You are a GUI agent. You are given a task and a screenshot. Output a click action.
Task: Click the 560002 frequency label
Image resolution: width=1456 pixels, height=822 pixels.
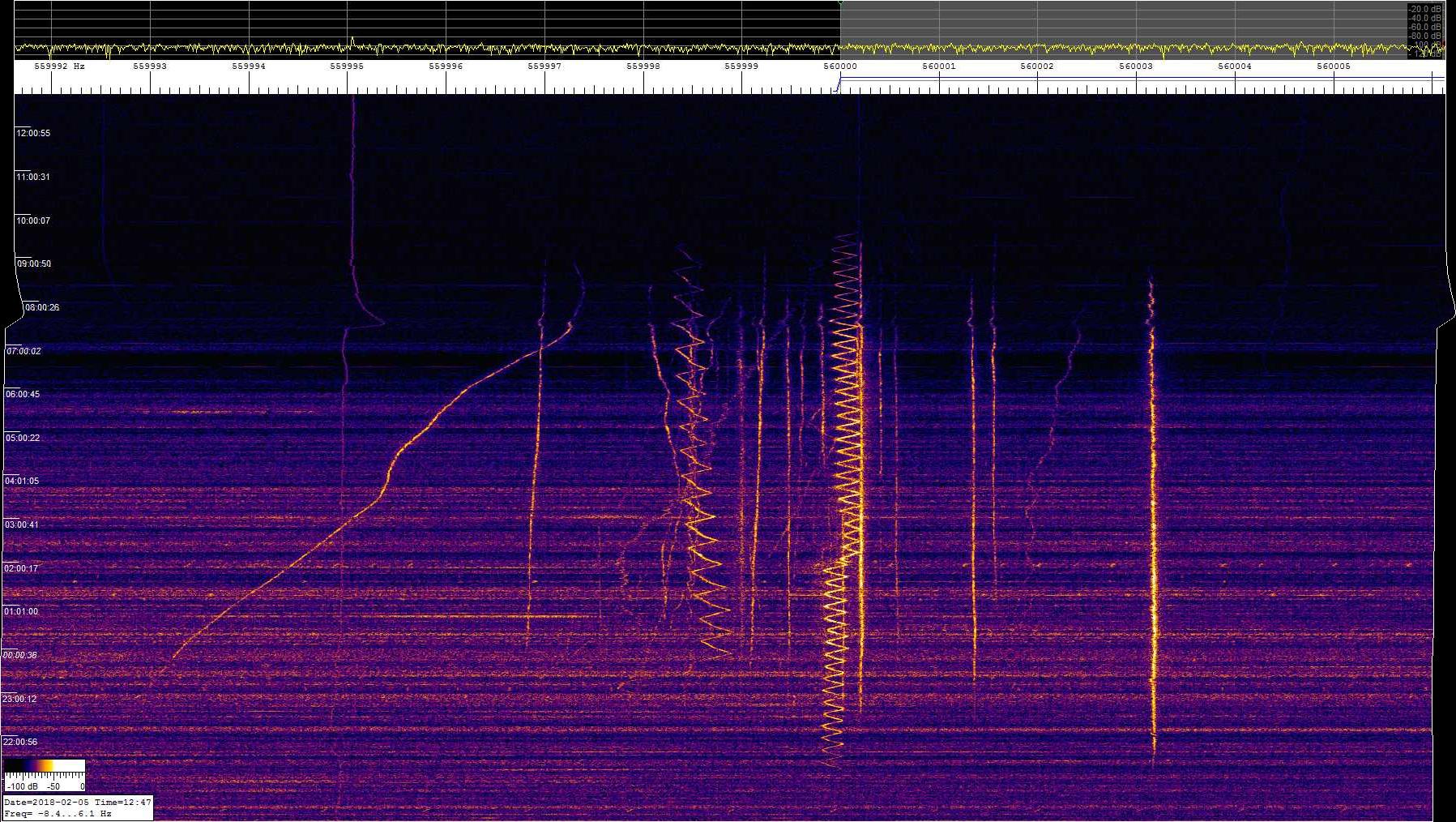coord(1037,66)
